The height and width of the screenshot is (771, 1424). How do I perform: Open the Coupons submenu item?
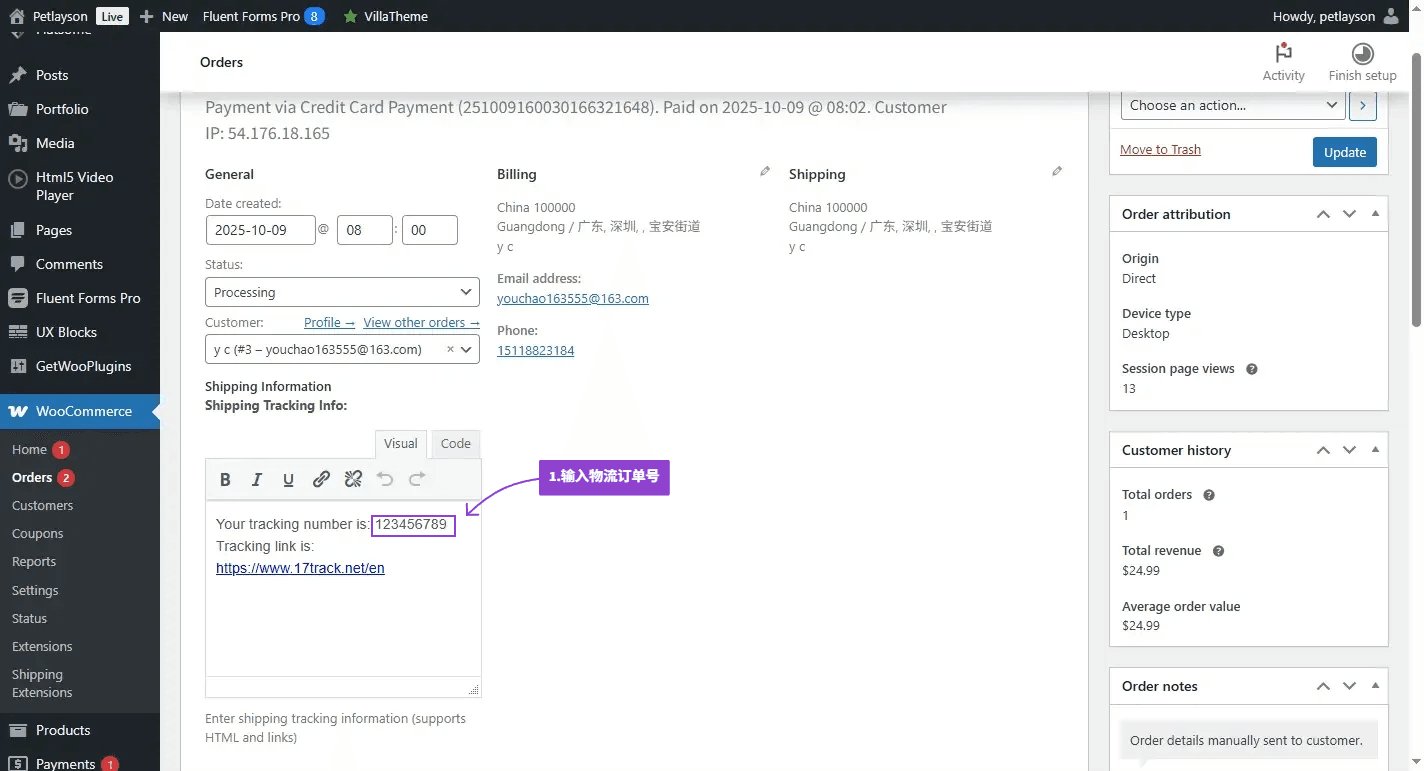click(38, 534)
